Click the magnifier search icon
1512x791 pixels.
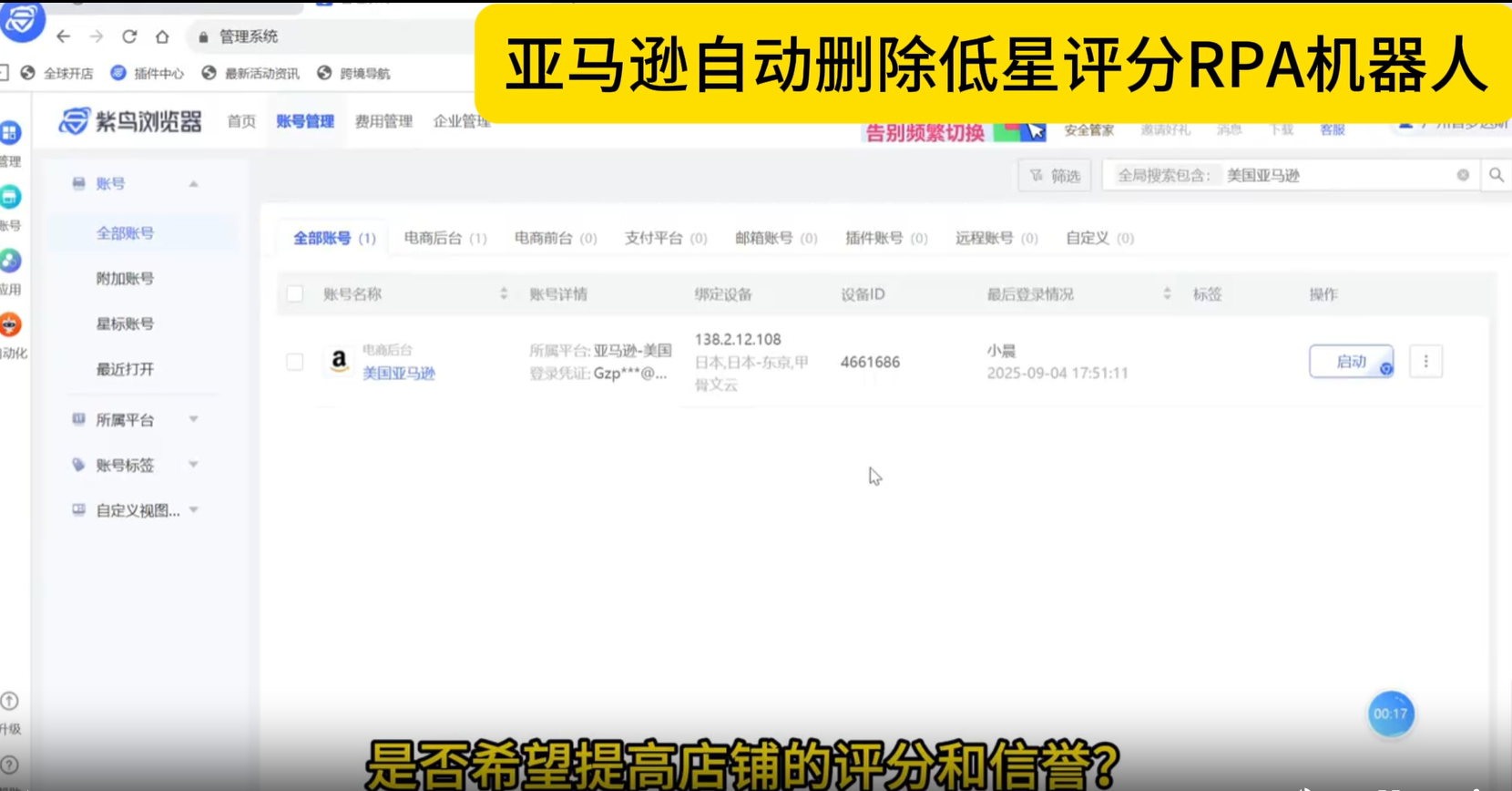(1497, 175)
